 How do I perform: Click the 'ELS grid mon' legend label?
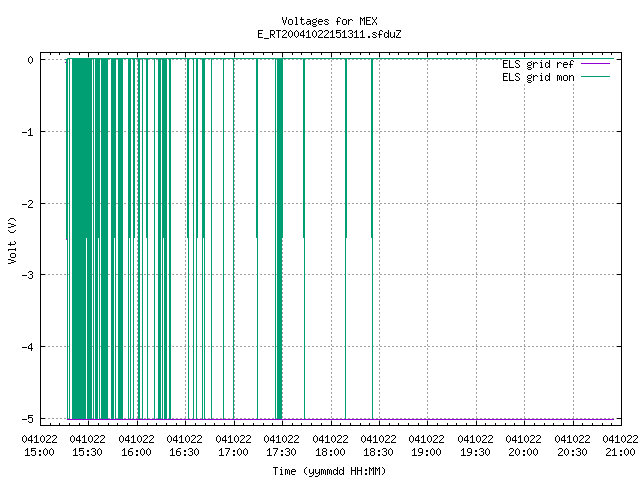pyautogui.click(x=538, y=77)
